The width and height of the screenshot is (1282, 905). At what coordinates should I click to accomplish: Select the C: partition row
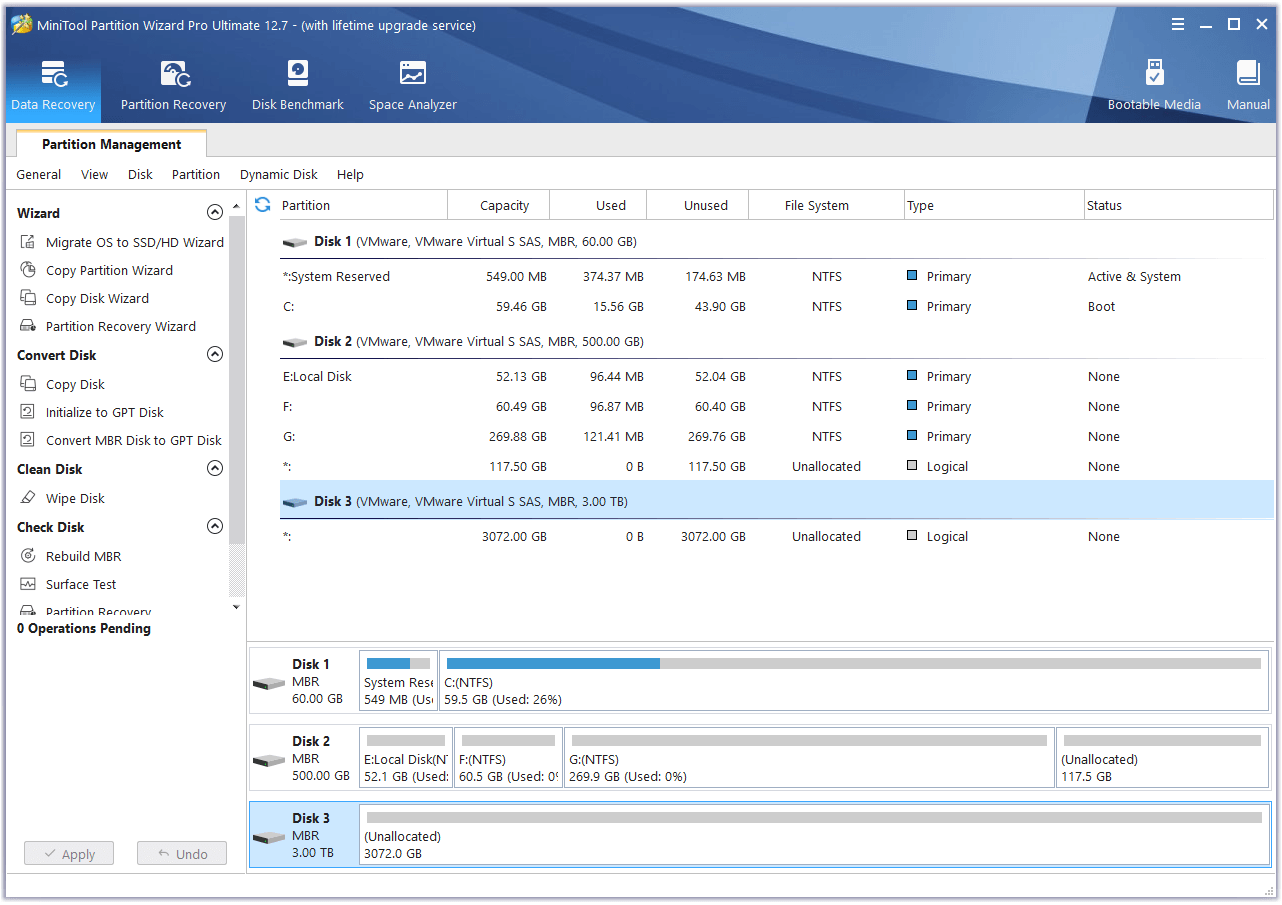pos(777,307)
